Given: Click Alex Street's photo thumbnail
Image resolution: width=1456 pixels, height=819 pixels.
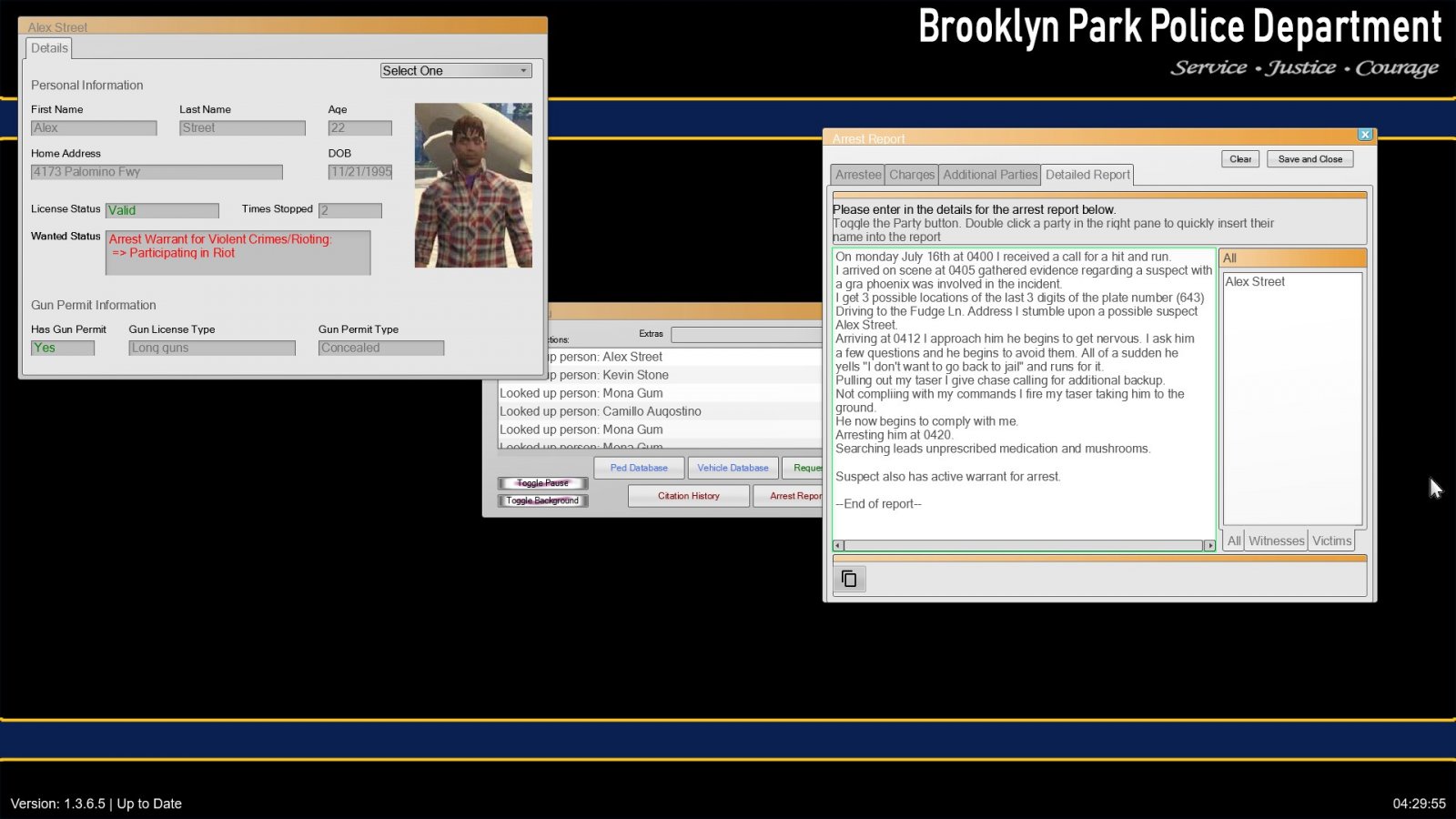Looking at the screenshot, I should tap(473, 185).
